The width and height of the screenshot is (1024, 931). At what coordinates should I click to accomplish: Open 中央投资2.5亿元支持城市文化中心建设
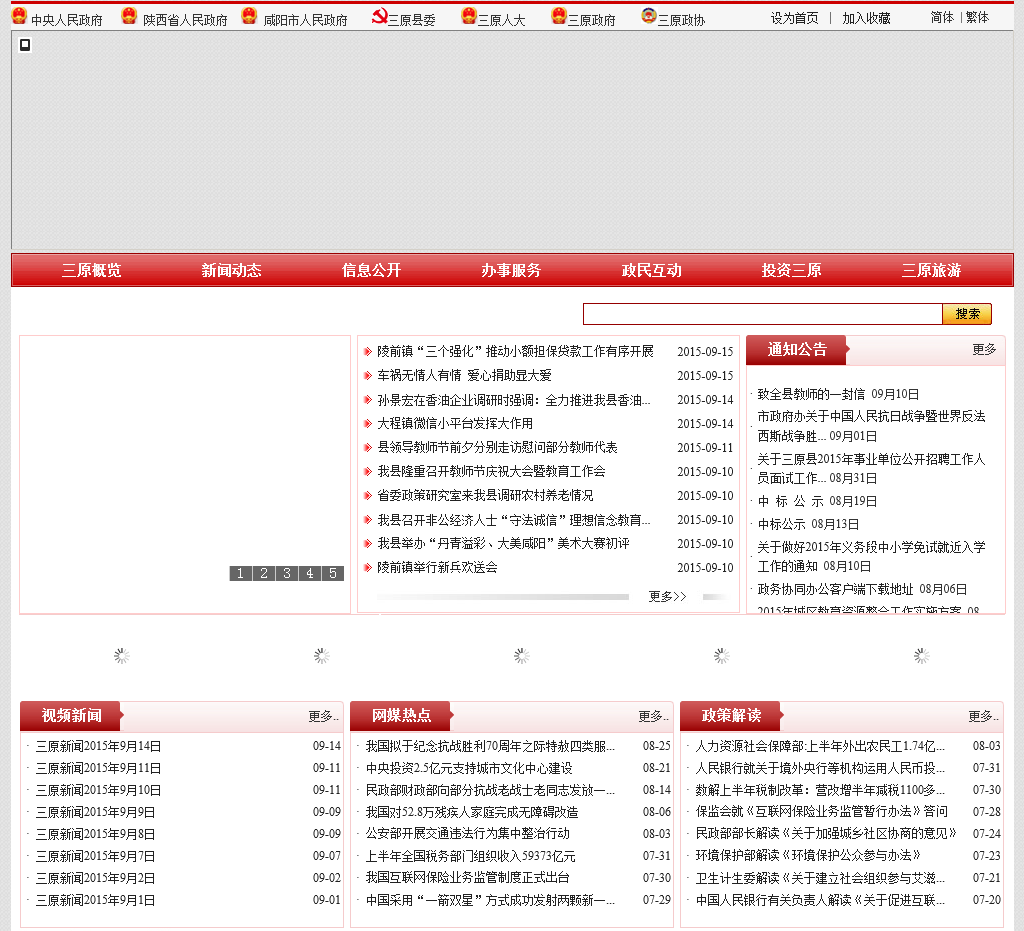click(x=469, y=768)
